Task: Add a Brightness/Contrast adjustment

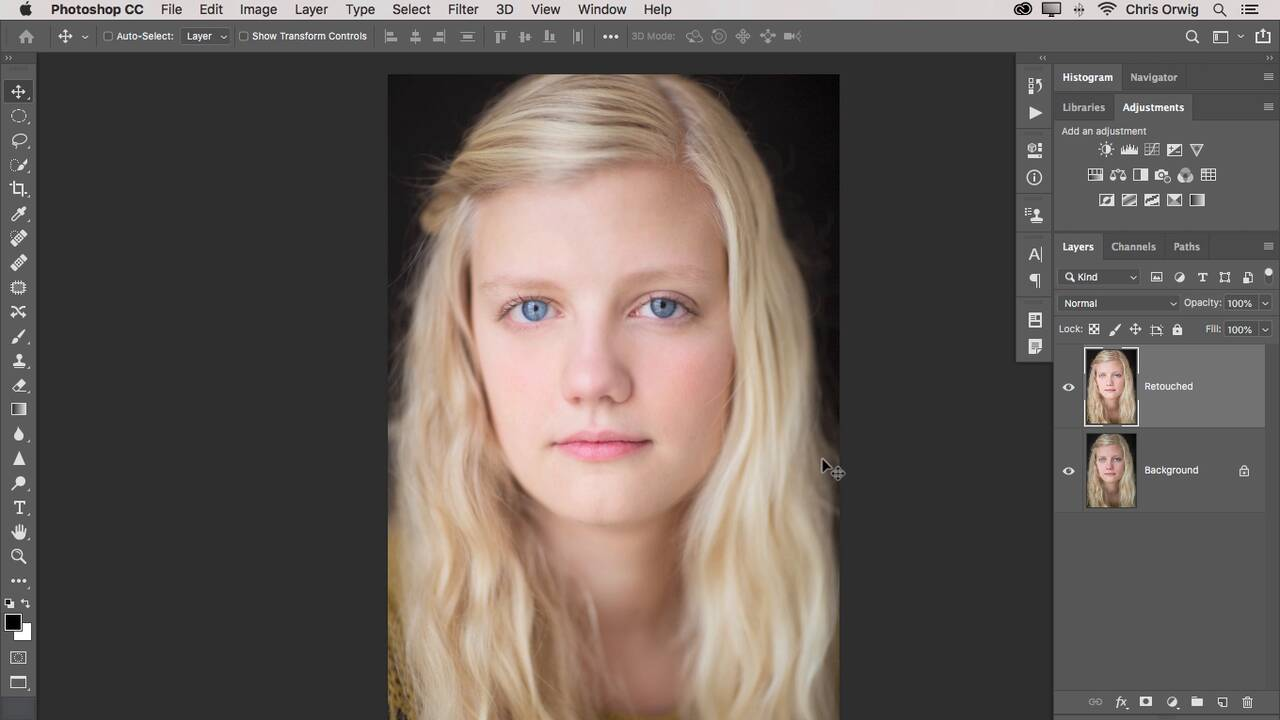Action: (x=1105, y=150)
